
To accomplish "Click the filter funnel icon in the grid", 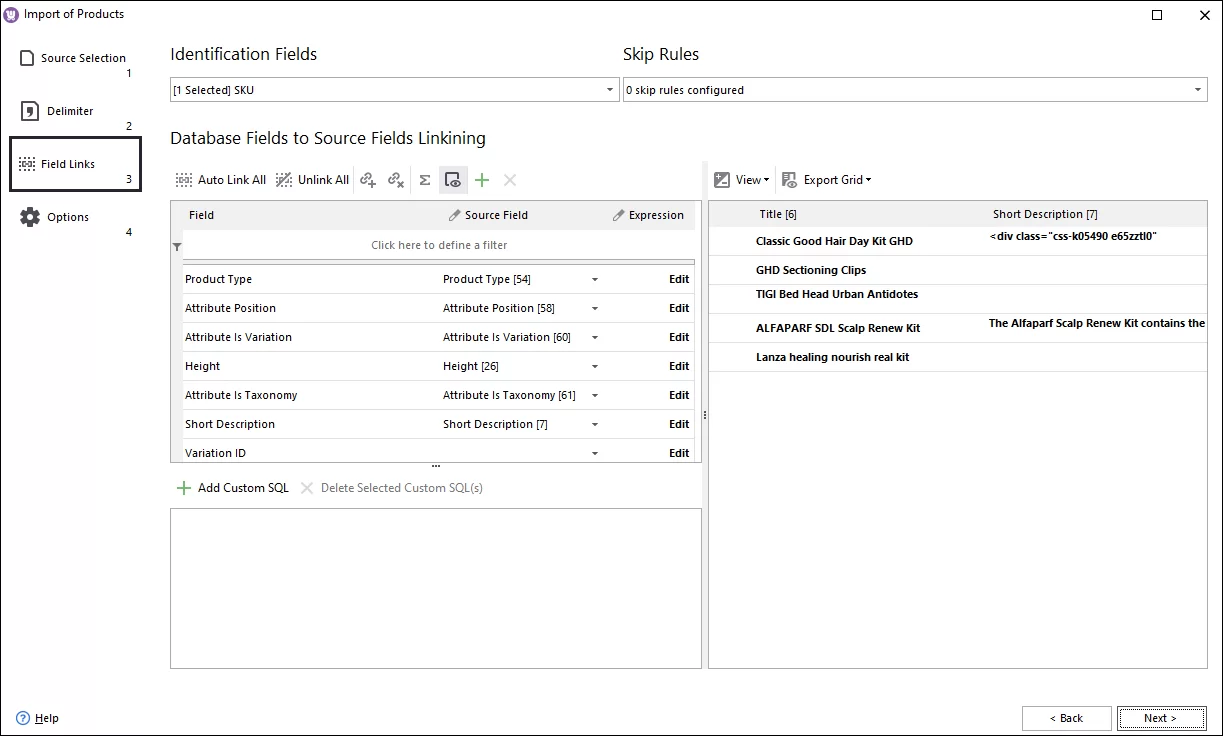I will tap(177, 246).
